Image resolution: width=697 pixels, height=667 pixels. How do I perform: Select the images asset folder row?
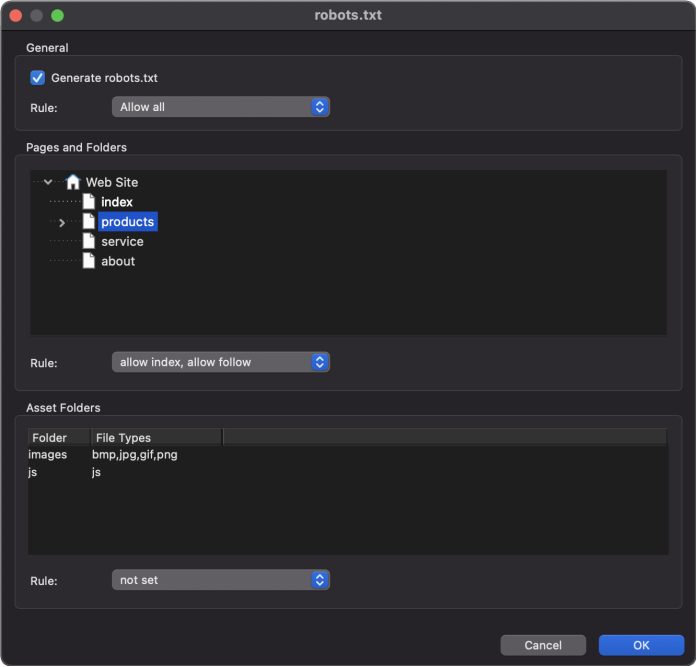(348, 455)
